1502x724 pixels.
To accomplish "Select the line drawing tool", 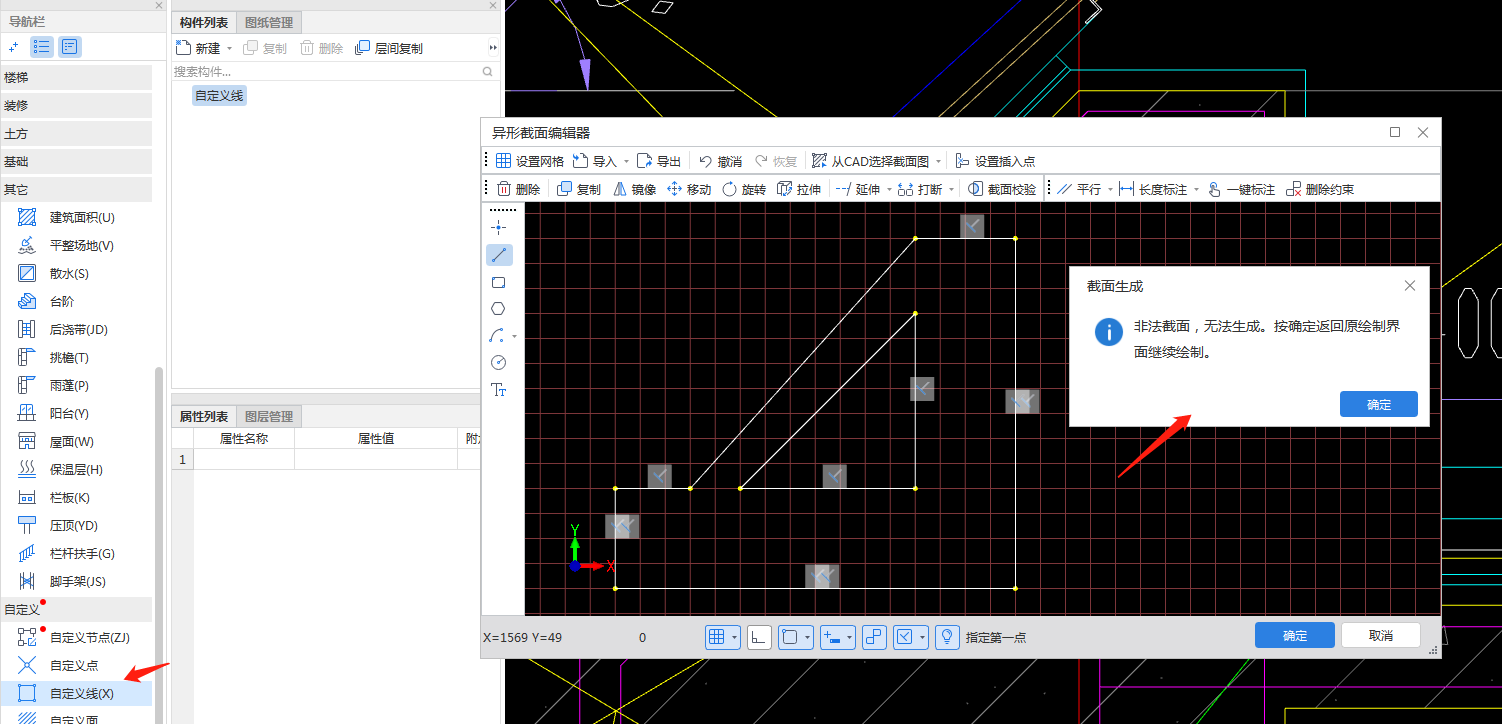I will pyautogui.click(x=498, y=255).
